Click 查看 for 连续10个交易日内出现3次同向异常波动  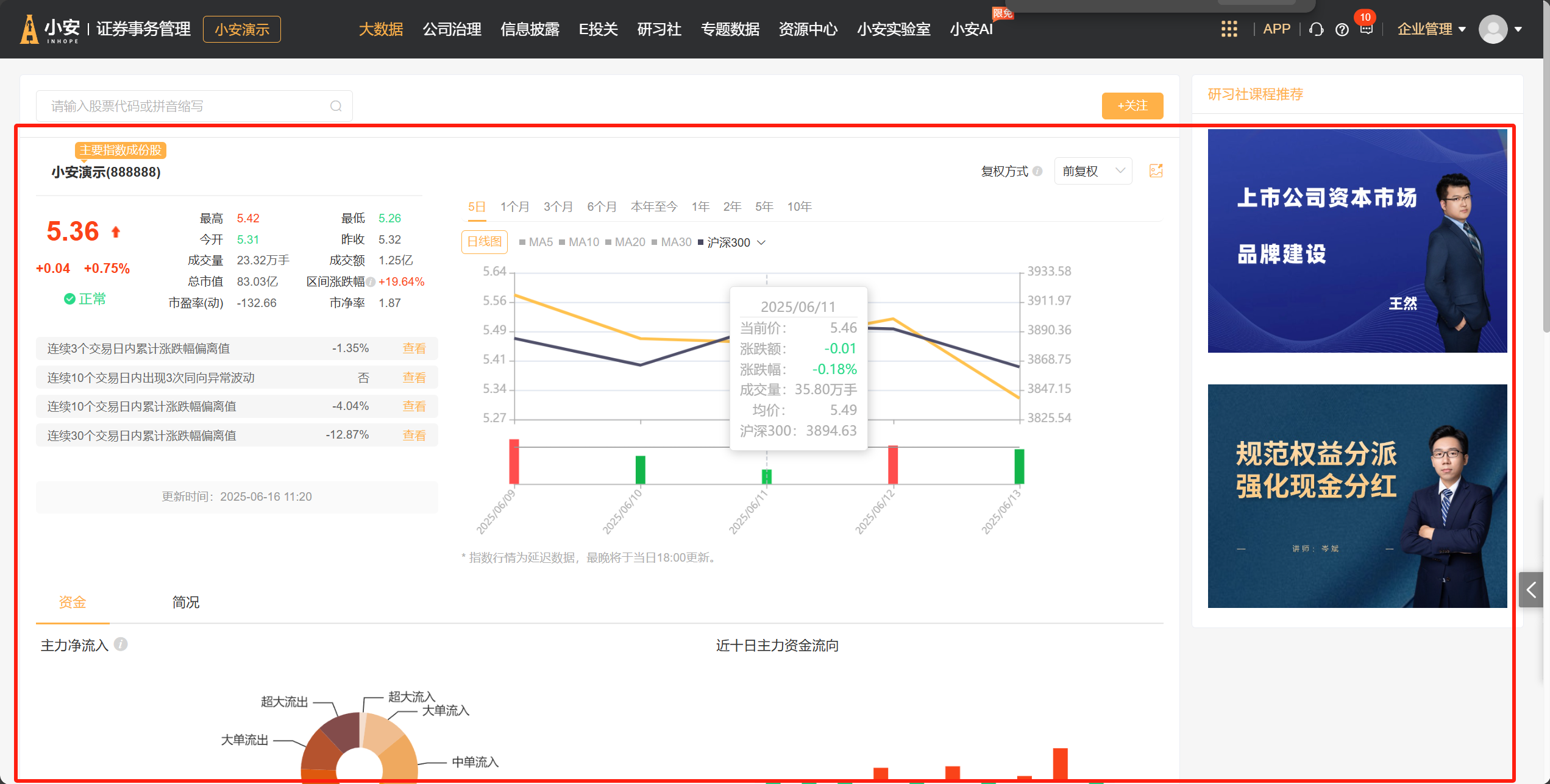click(x=414, y=378)
